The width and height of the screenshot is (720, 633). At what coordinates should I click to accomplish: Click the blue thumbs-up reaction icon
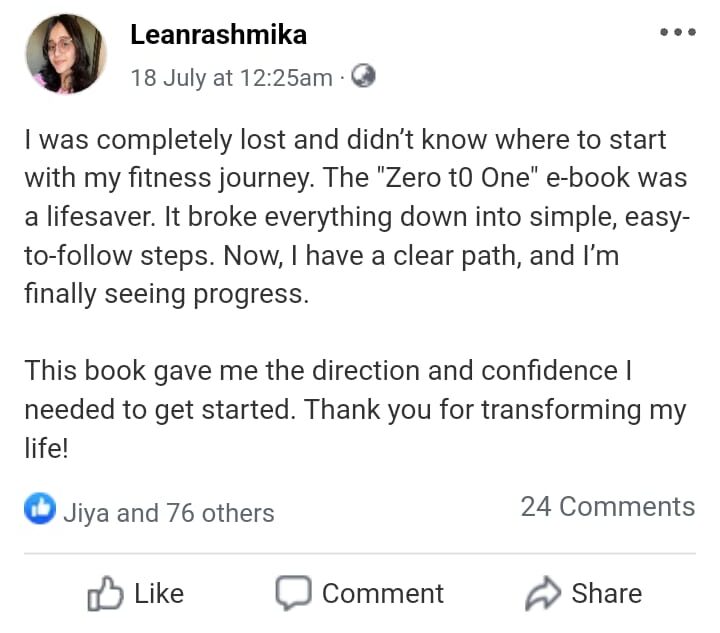pos(40,511)
